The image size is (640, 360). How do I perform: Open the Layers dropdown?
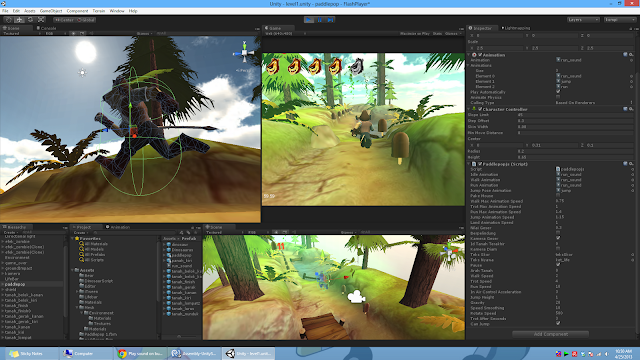click(583, 20)
